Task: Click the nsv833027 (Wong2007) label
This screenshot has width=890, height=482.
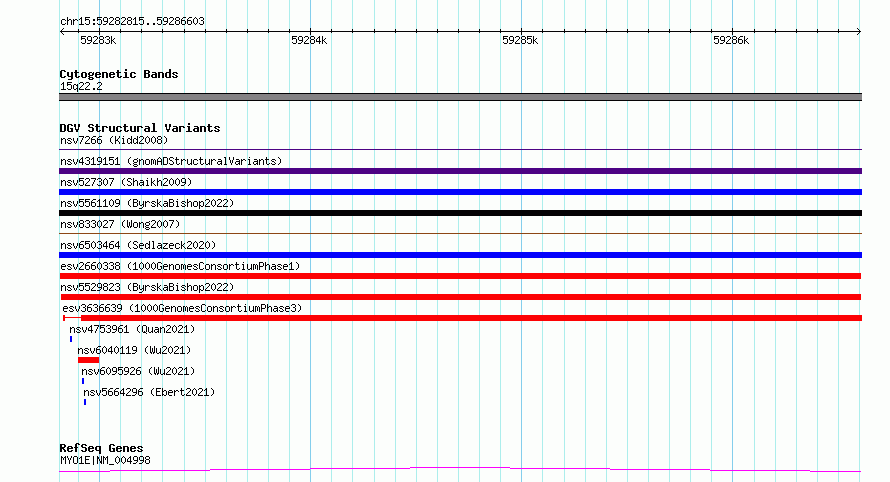Action: (x=120, y=224)
